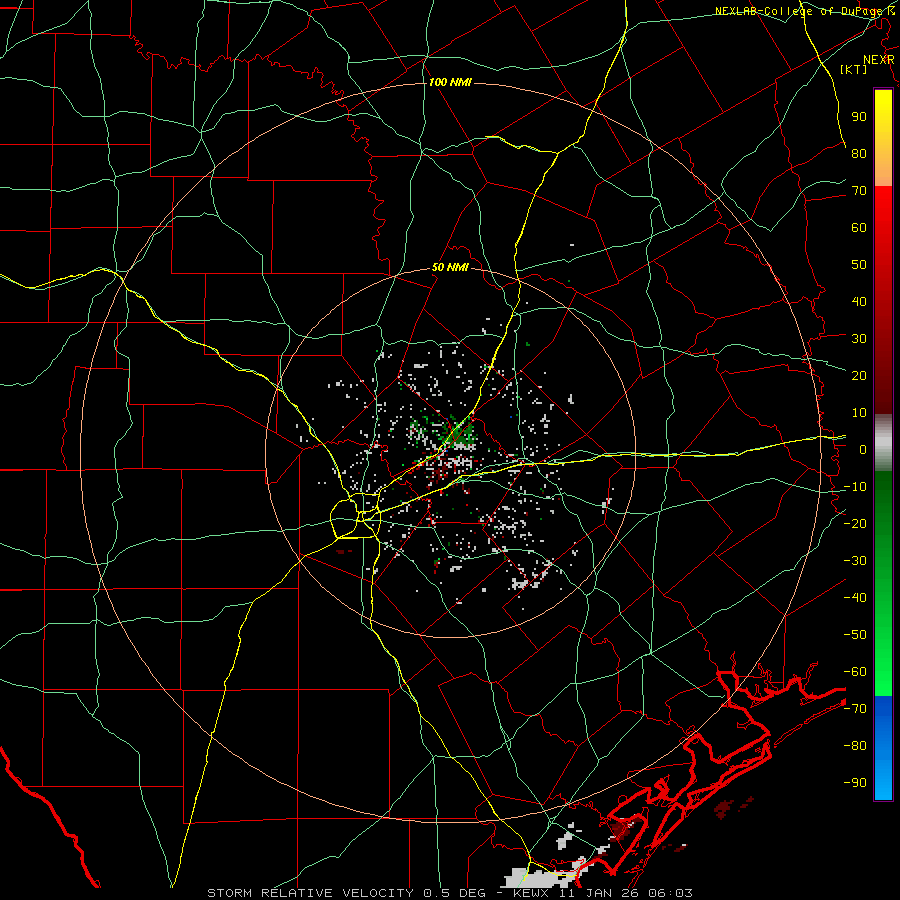Click the 10 value on the velocity scale
Image resolution: width=900 pixels, height=900 pixels.
coord(859,413)
